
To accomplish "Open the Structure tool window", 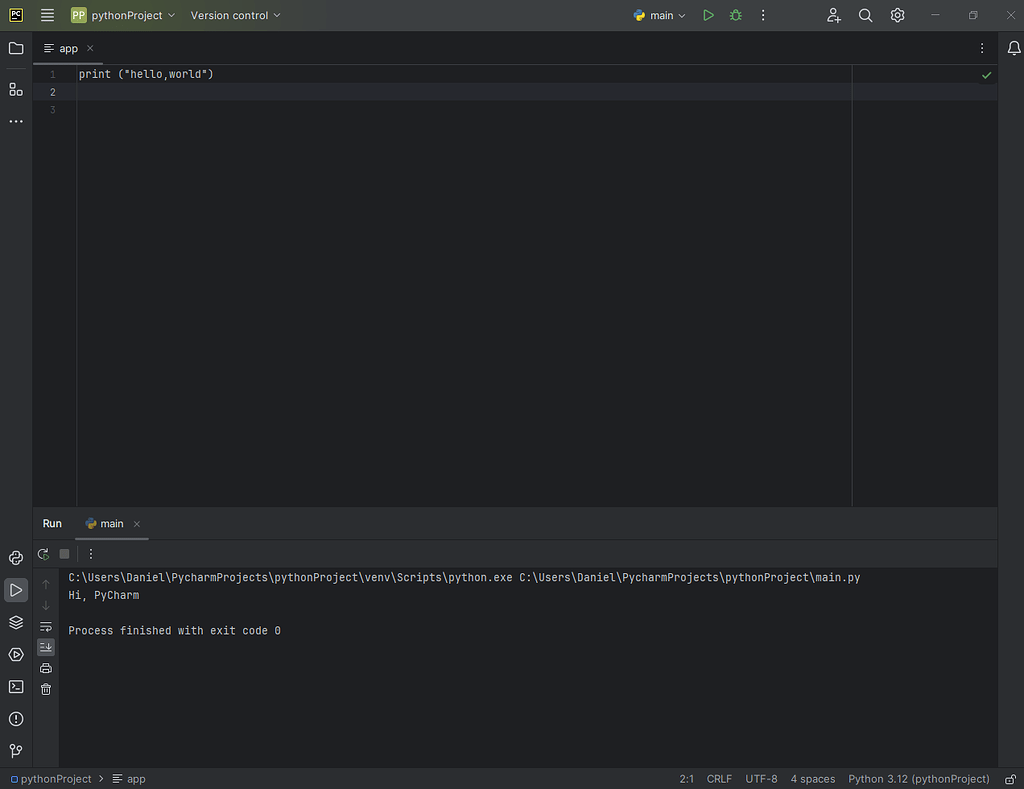I will [x=15, y=89].
